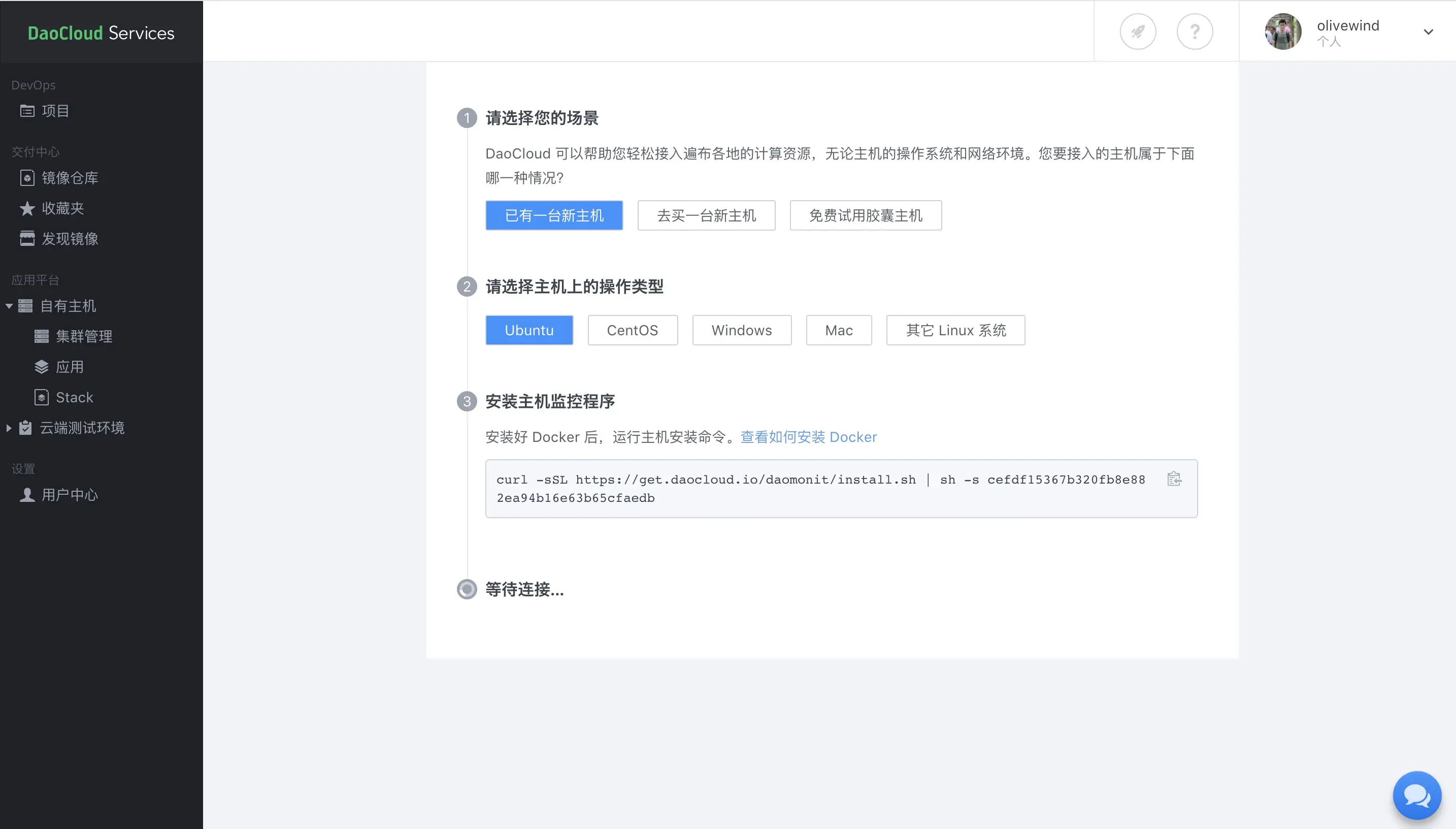Open 项目 menu item
Image resolution: width=1456 pixels, height=829 pixels.
coord(55,111)
